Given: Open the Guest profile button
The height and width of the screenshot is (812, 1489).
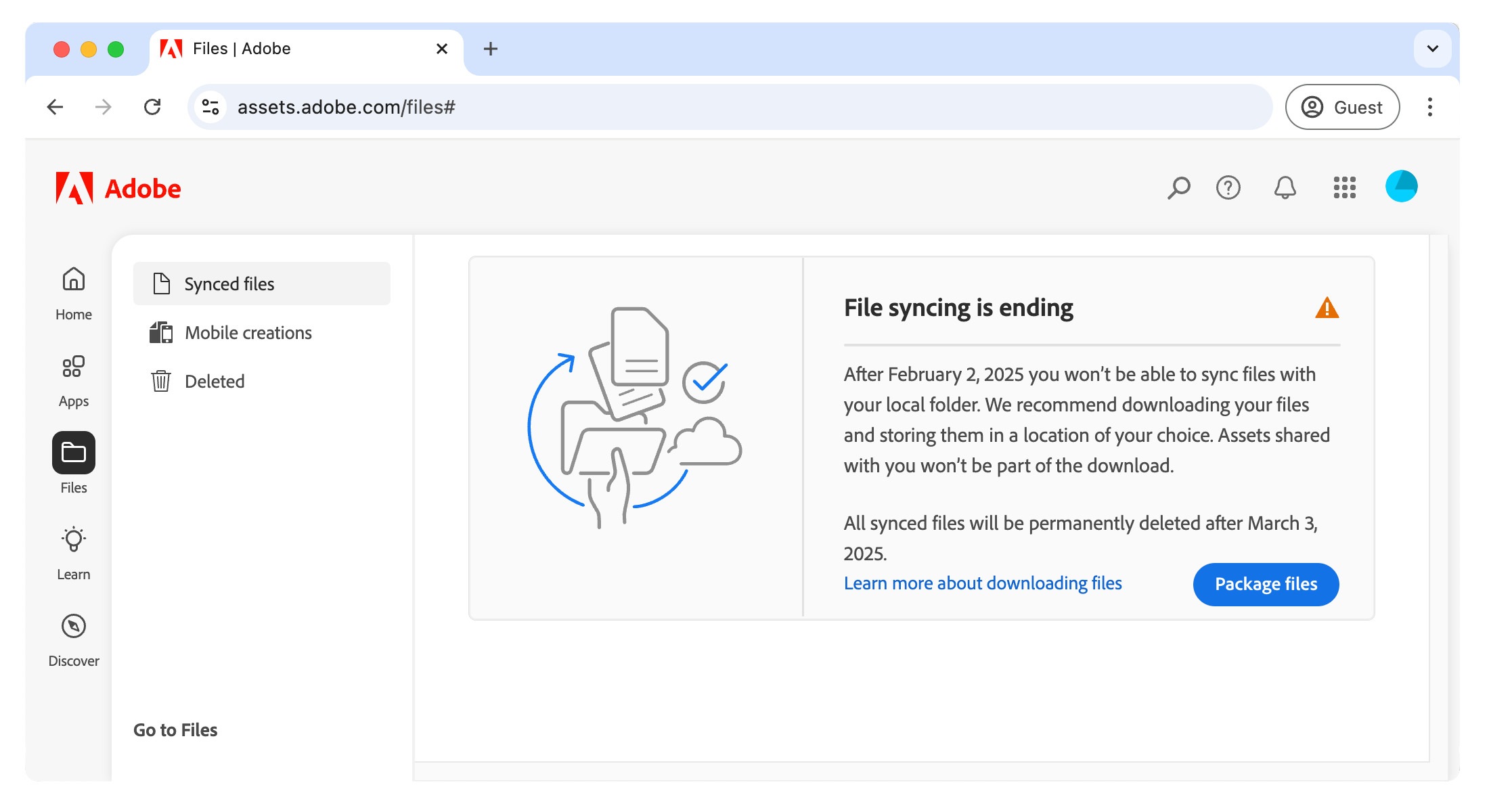Looking at the screenshot, I should [1343, 107].
